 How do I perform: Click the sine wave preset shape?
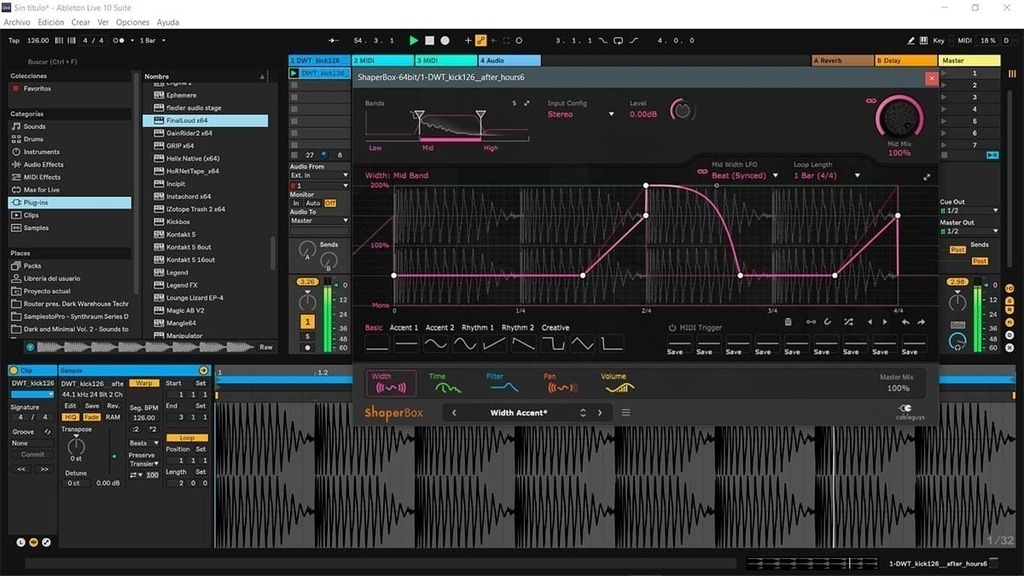(x=436, y=344)
